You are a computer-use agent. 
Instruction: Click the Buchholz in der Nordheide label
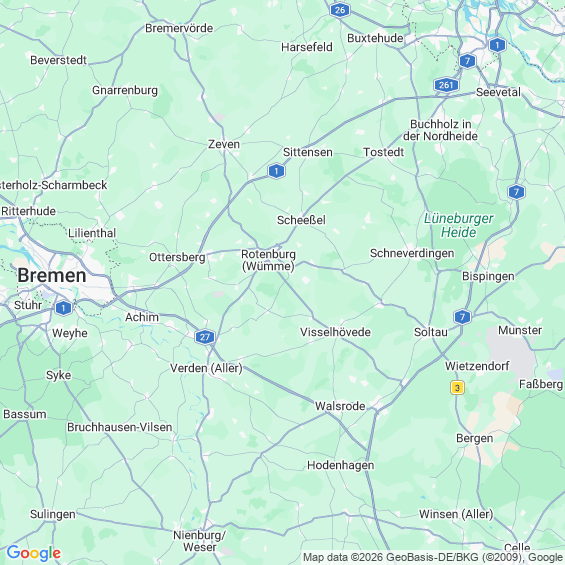point(440,130)
